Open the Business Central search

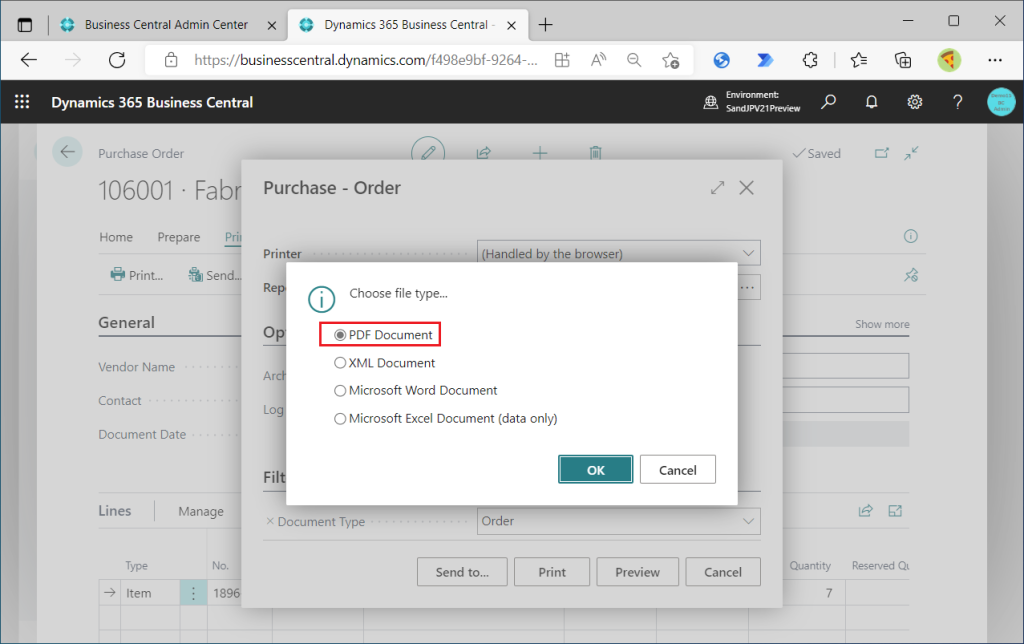[829, 102]
